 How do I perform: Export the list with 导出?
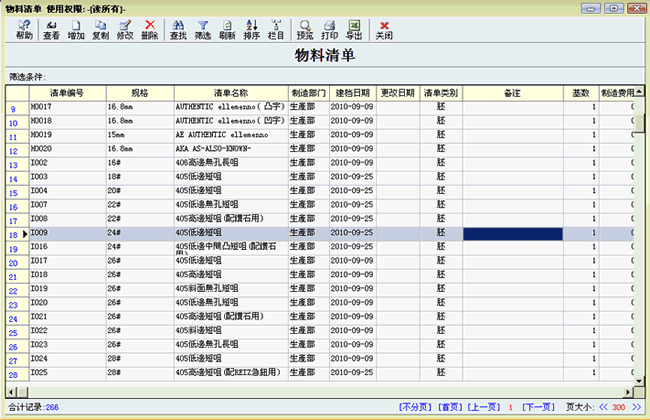coord(354,30)
